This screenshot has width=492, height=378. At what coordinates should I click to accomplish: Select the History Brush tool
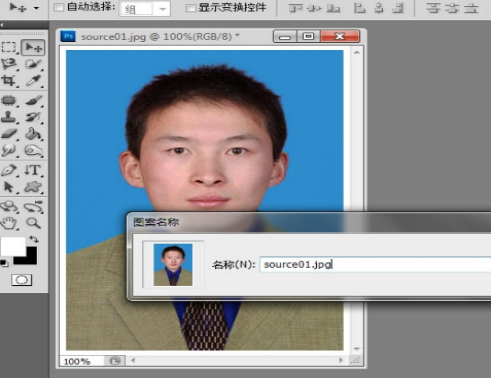tap(33, 117)
